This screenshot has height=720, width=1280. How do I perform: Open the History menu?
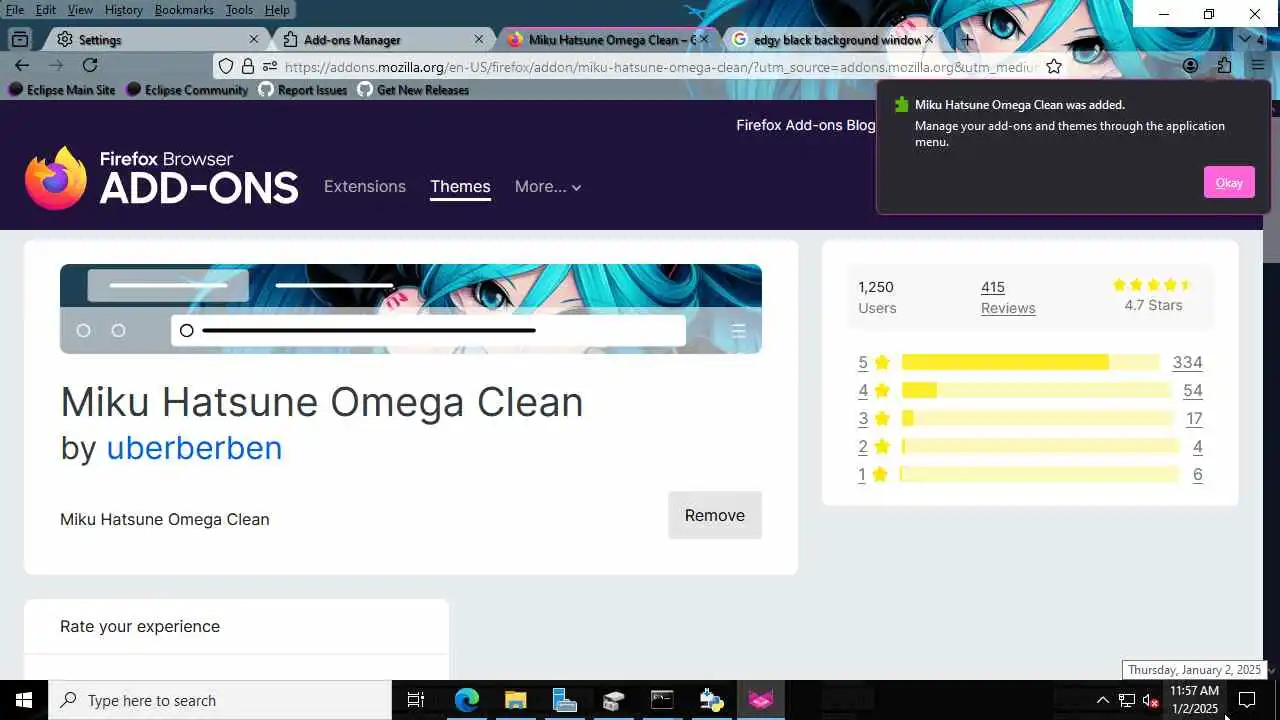point(123,9)
